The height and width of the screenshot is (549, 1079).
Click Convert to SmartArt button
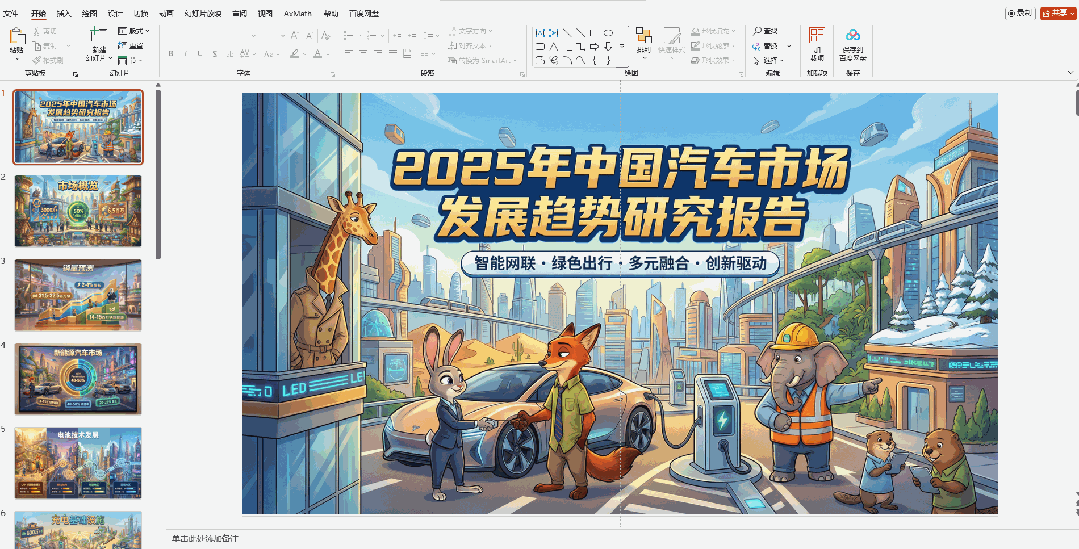point(483,61)
